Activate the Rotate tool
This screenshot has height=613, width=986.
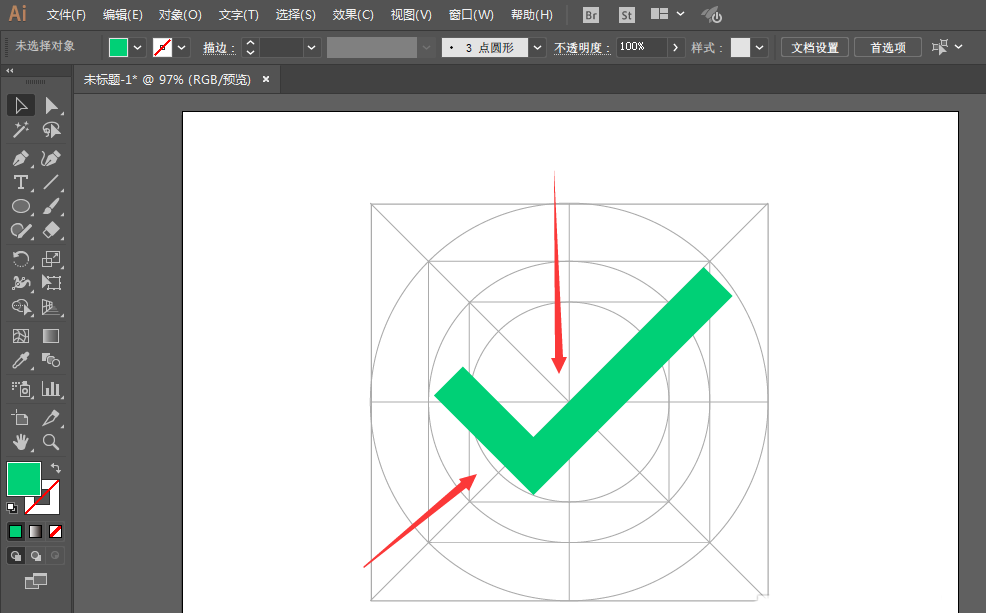click(x=22, y=259)
